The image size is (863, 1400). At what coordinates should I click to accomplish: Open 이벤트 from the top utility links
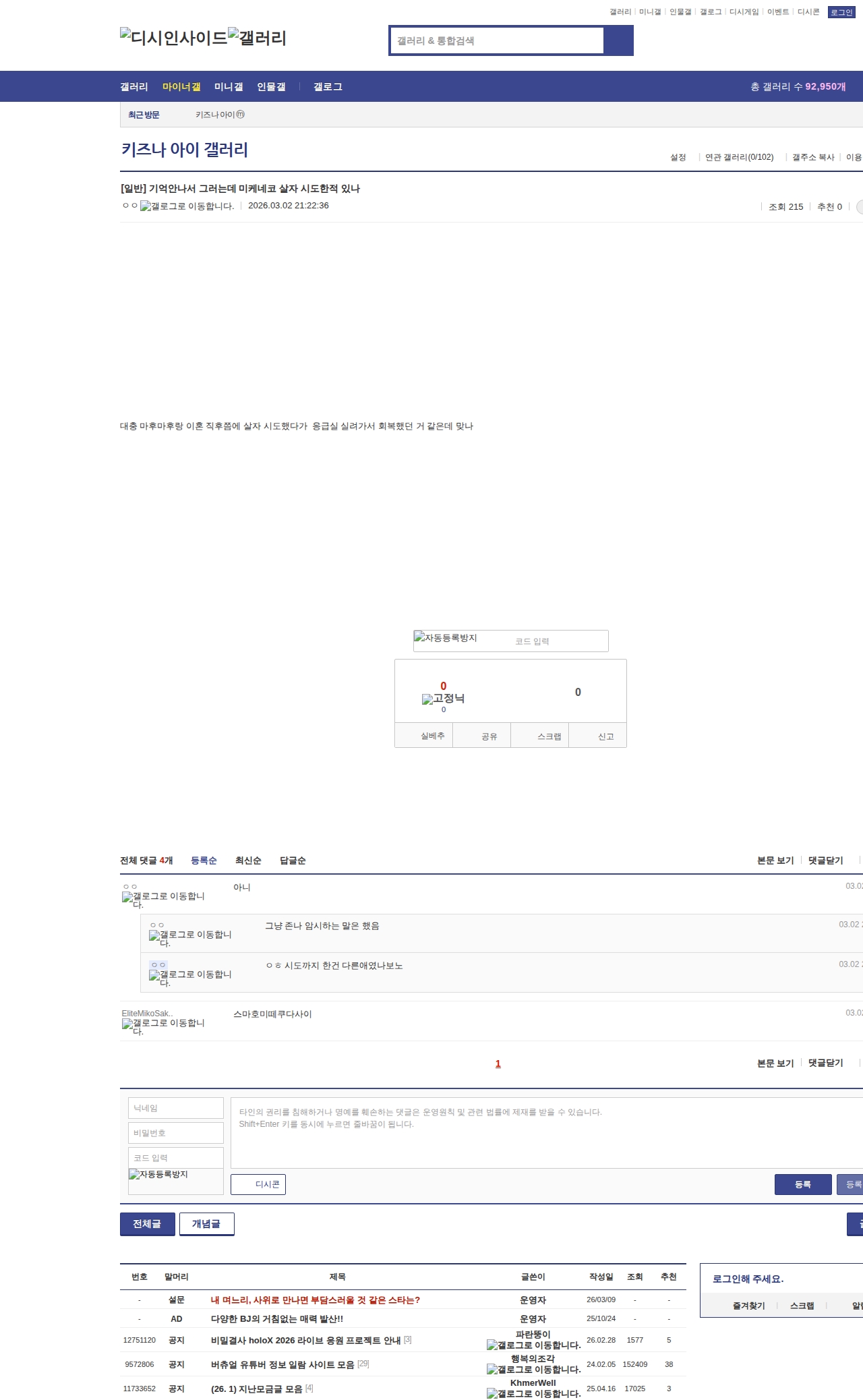pyautogui.click(x=778, y=12)
